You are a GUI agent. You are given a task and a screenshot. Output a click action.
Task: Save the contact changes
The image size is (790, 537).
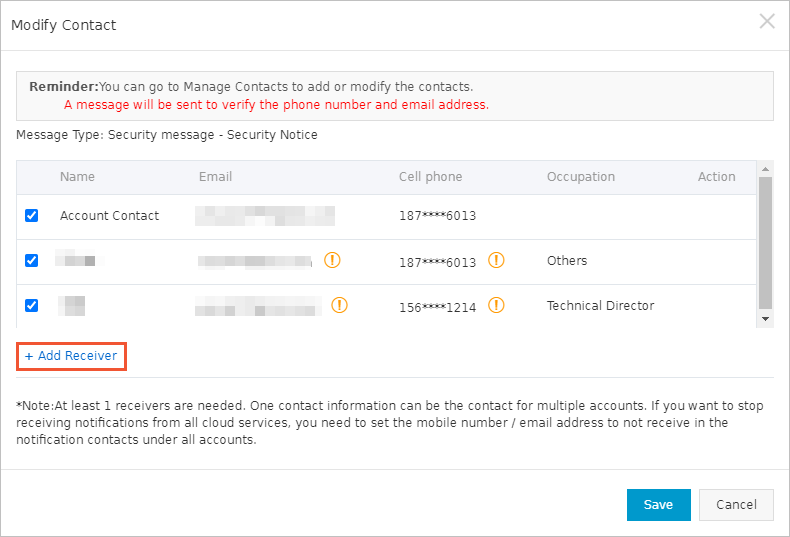pos(658,505)
